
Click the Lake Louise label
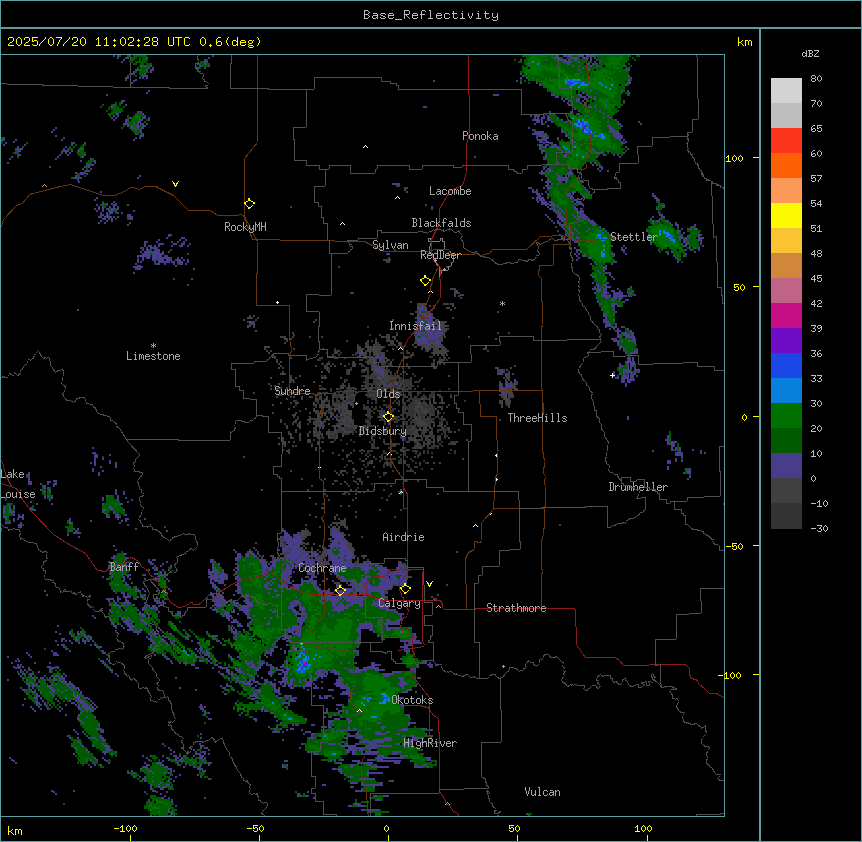point(17,484)
